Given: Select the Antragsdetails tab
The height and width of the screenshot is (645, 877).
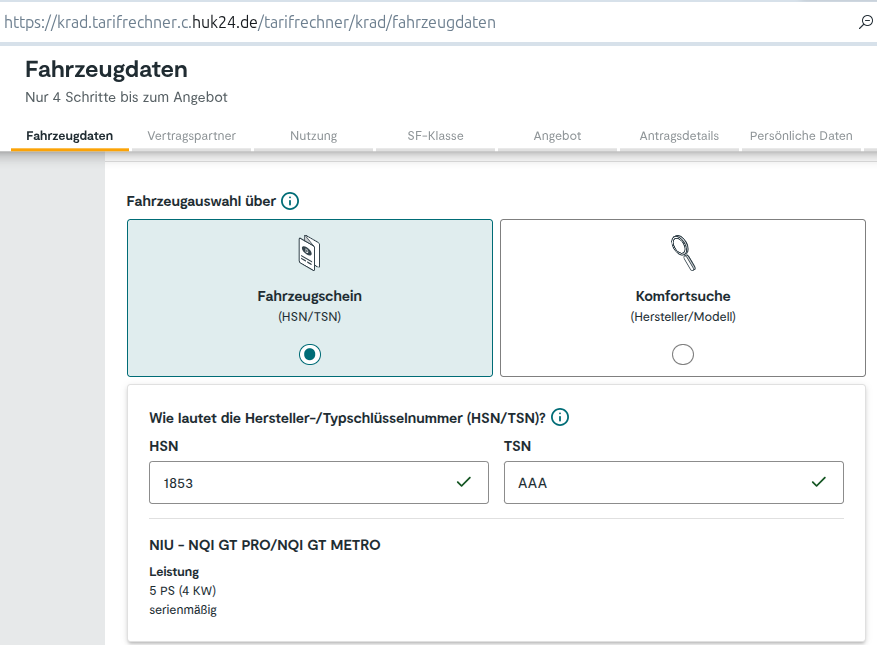Looking at the screenshot, I should tap(679, 136).
